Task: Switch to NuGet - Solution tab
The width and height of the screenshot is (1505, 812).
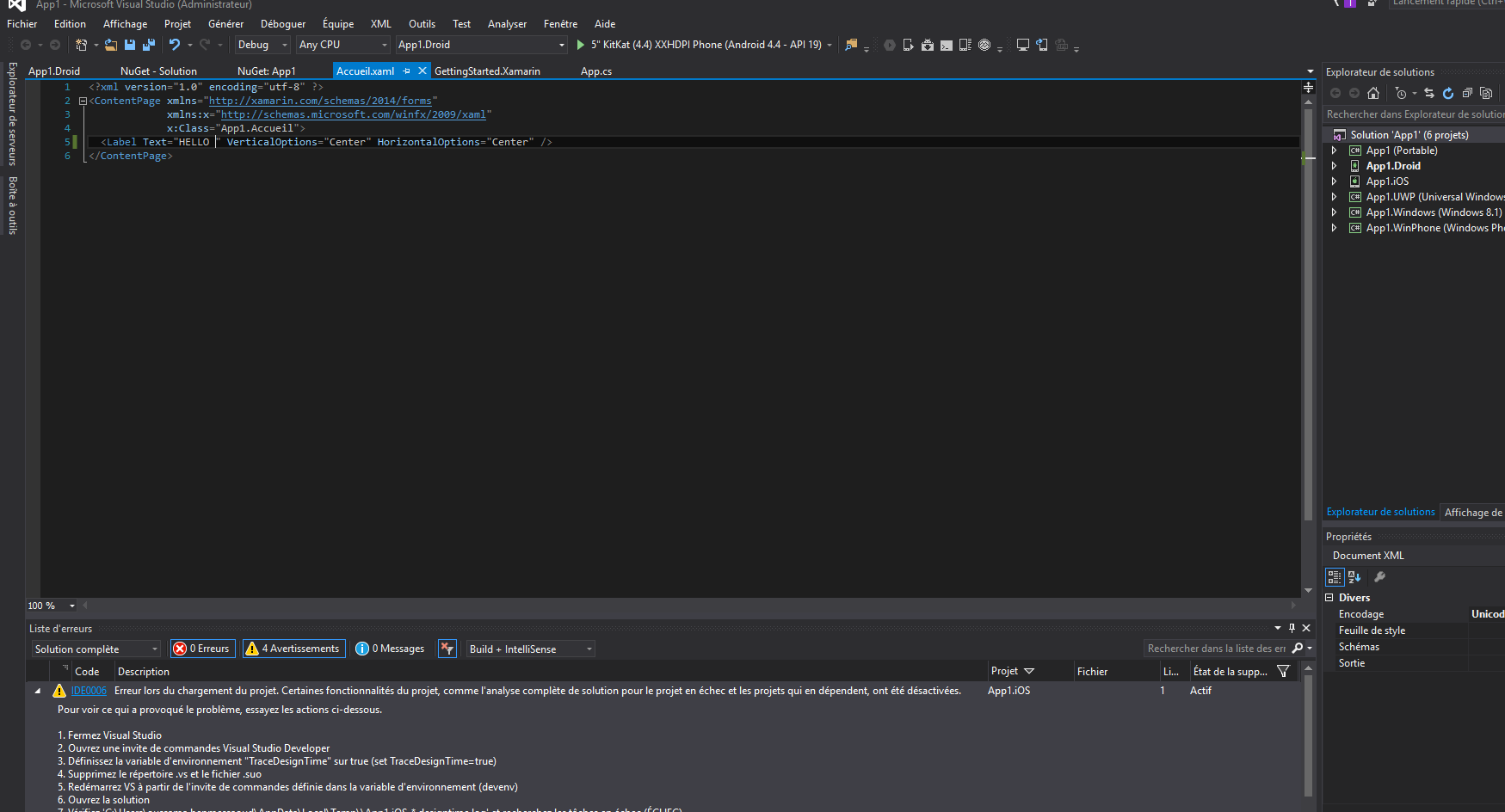Action: [x=158, y=71]
